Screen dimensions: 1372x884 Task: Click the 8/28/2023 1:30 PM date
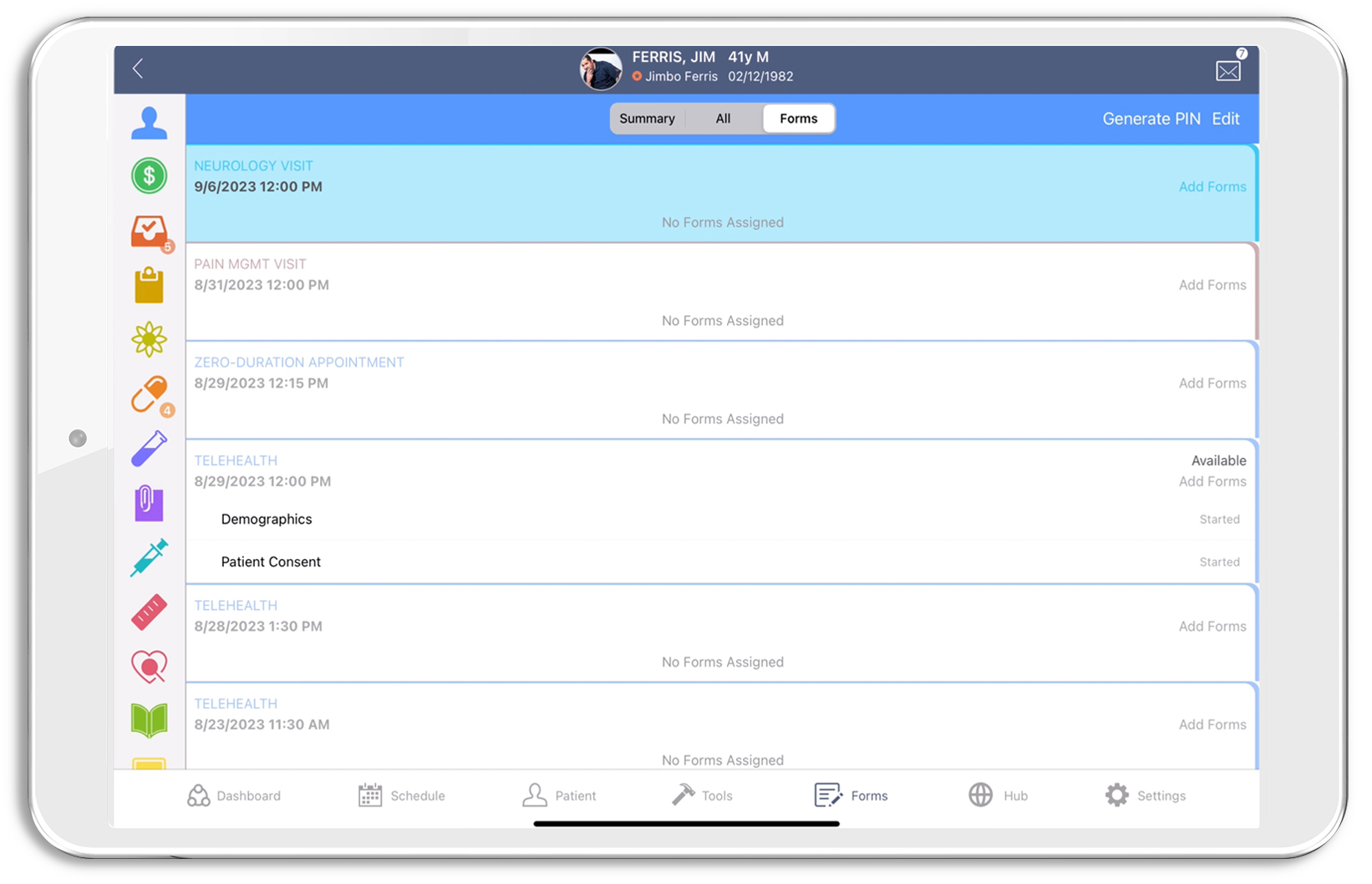click(x=258, y=627)
